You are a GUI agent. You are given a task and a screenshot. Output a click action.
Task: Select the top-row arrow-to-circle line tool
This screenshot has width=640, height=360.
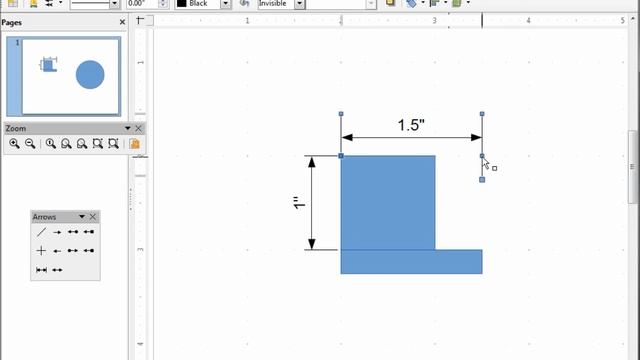73,232
